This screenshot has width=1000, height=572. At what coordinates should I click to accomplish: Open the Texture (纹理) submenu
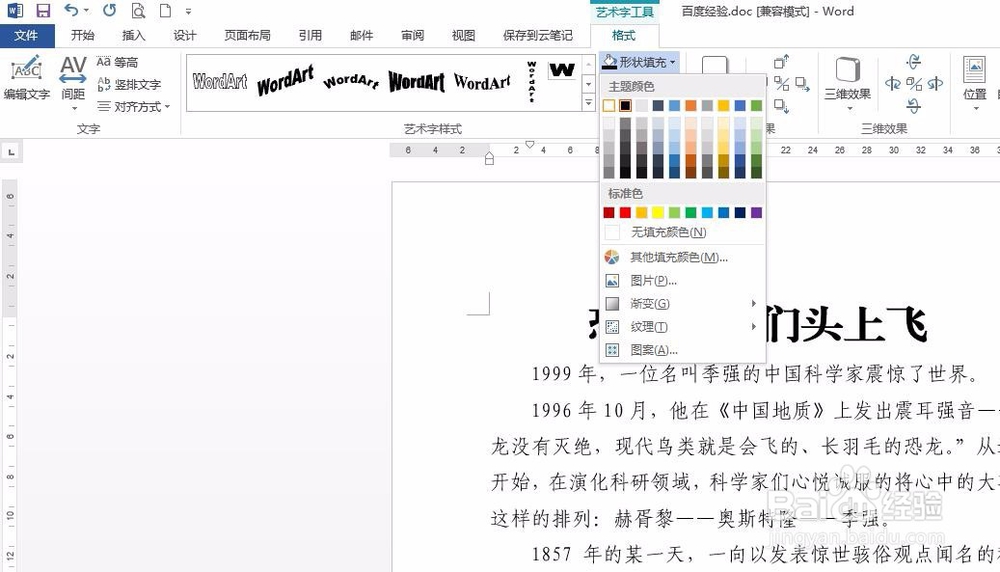click(682, 326)
